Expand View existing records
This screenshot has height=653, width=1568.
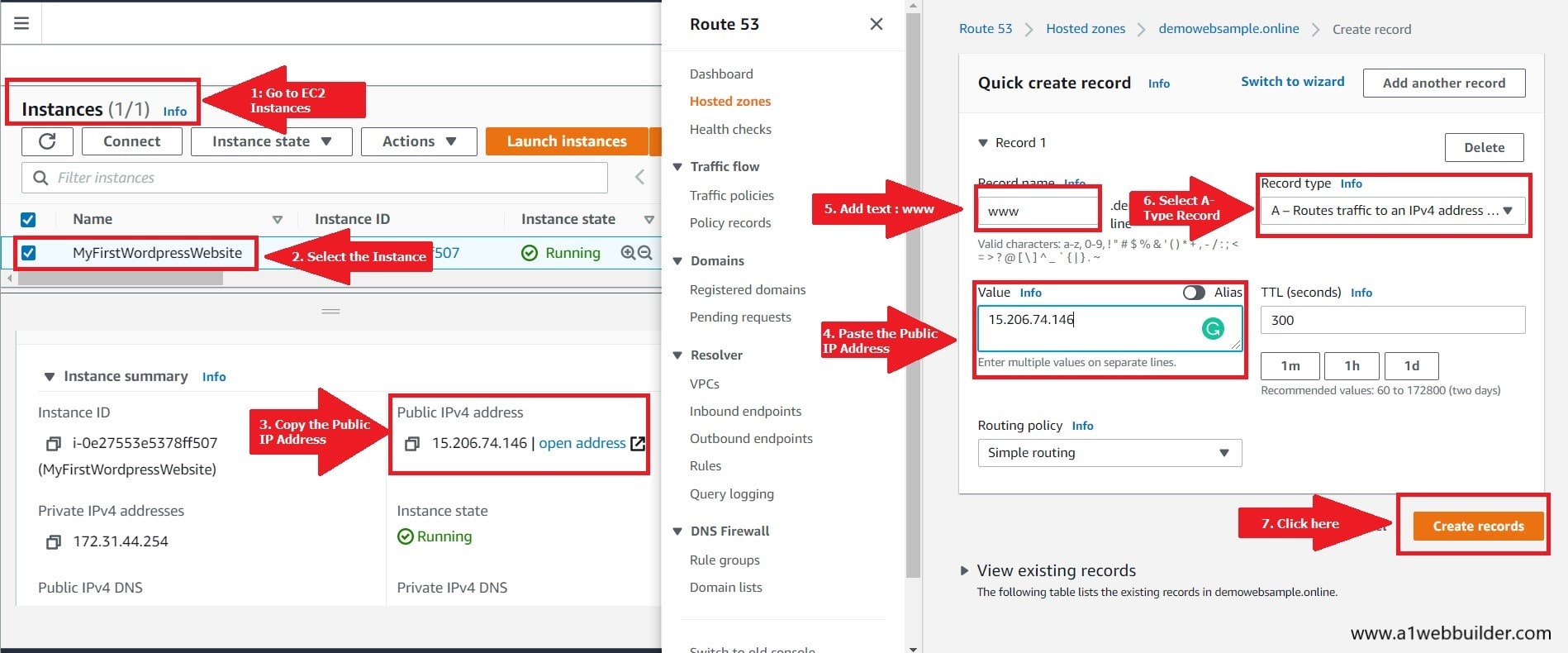[x=963, y=570]
